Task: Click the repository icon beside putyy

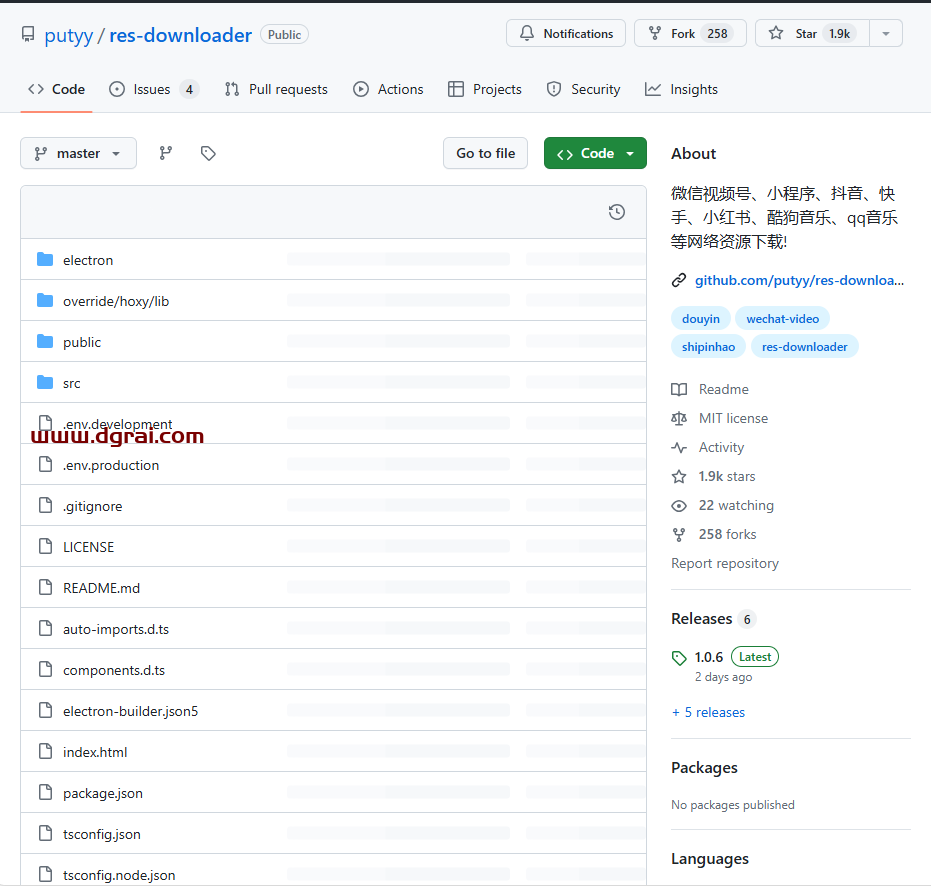Action: (28, 34)
